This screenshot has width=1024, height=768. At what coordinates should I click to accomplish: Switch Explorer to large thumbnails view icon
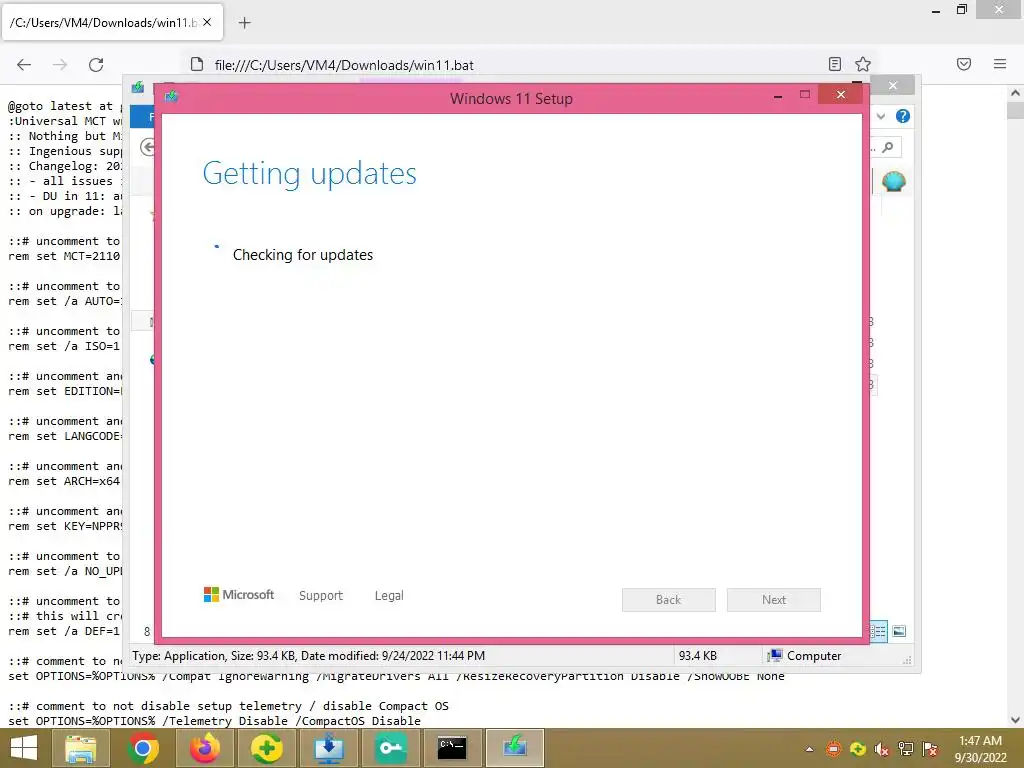point(899,631)
